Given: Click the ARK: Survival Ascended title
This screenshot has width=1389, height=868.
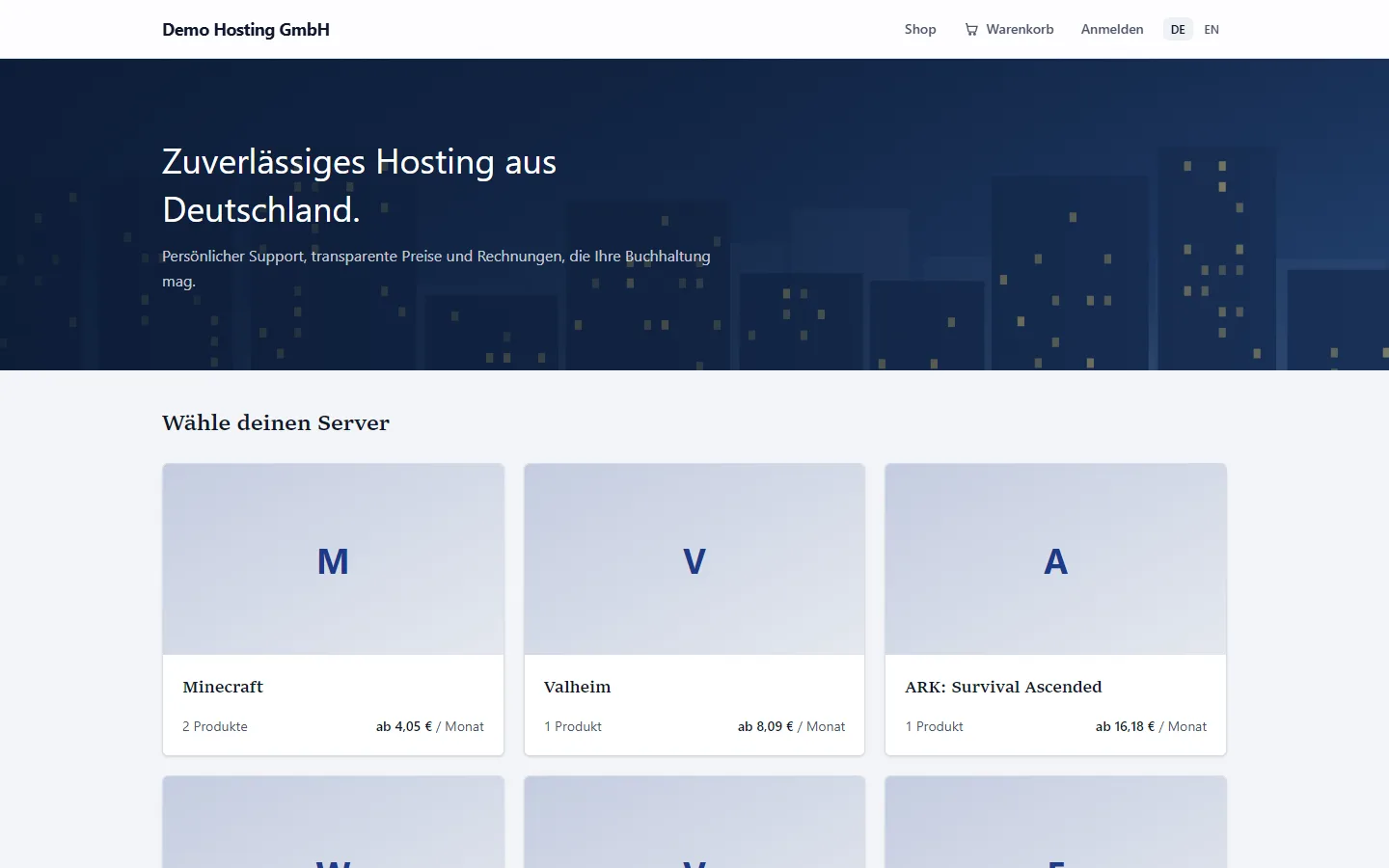Looking at the screenshot, I should 1003,687.
